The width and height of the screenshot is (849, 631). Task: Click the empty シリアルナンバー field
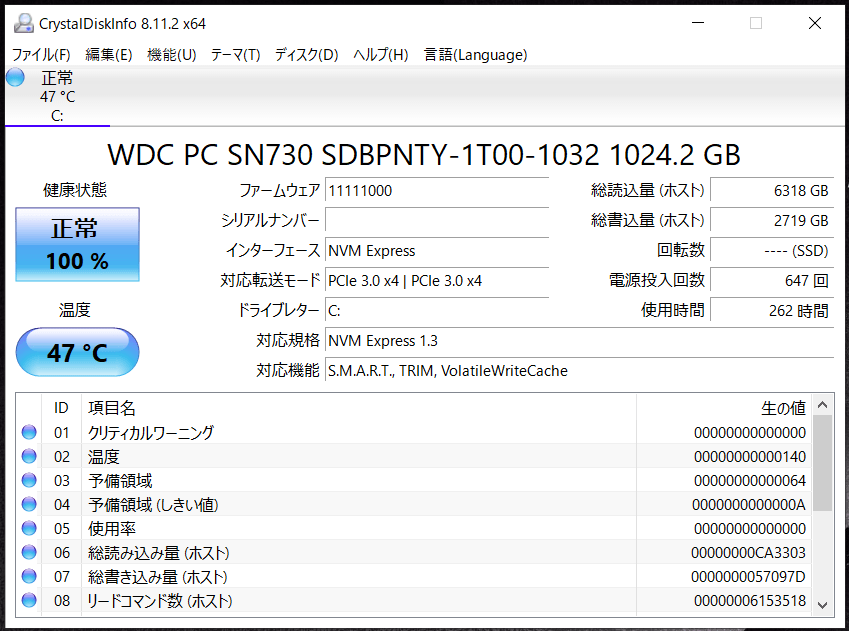click(437, 220)
